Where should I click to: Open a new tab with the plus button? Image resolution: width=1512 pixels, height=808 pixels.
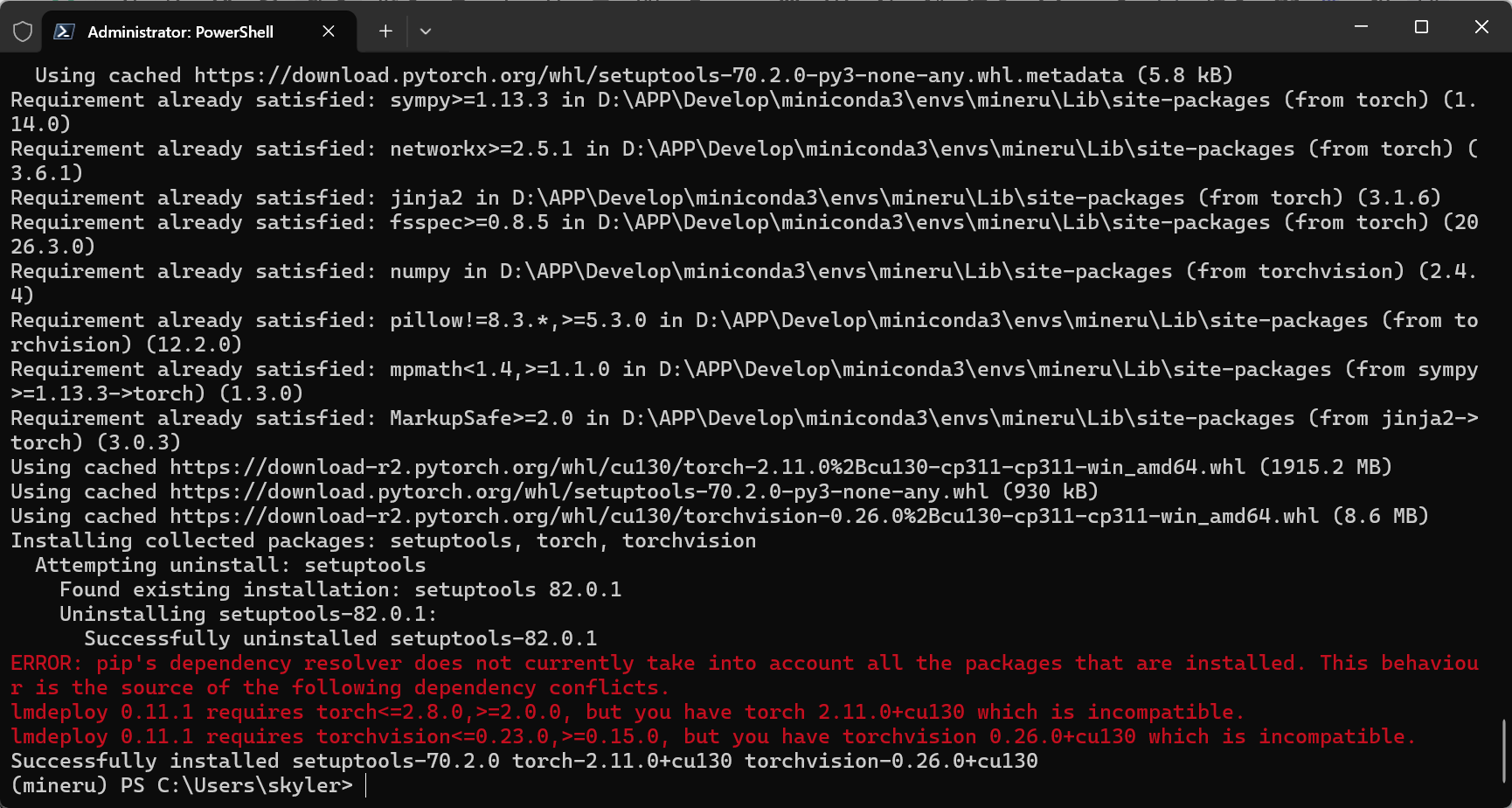pos(385,31)
